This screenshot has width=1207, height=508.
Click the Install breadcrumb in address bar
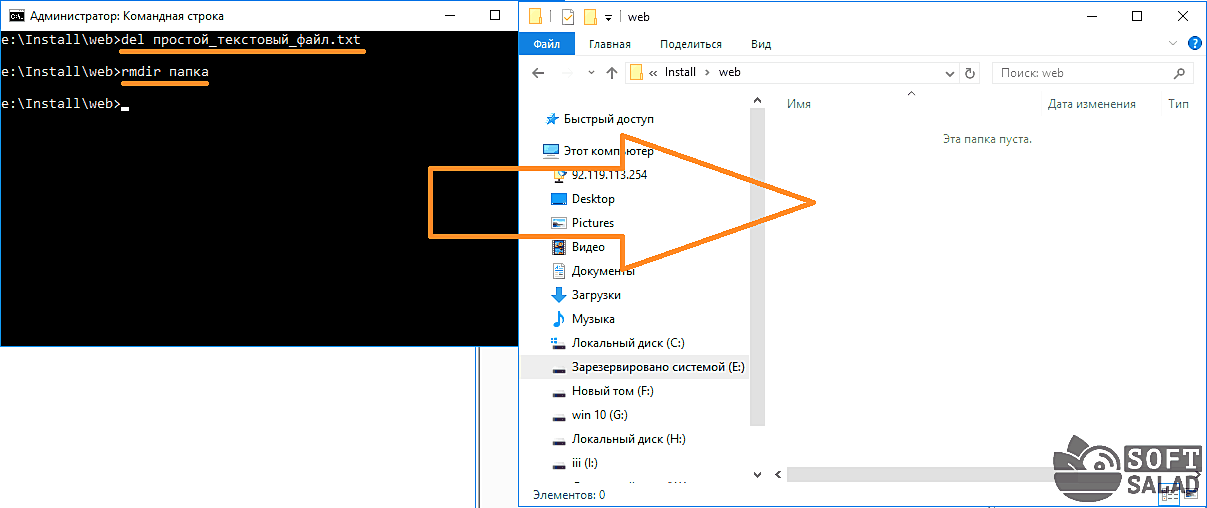coord(680,73)
